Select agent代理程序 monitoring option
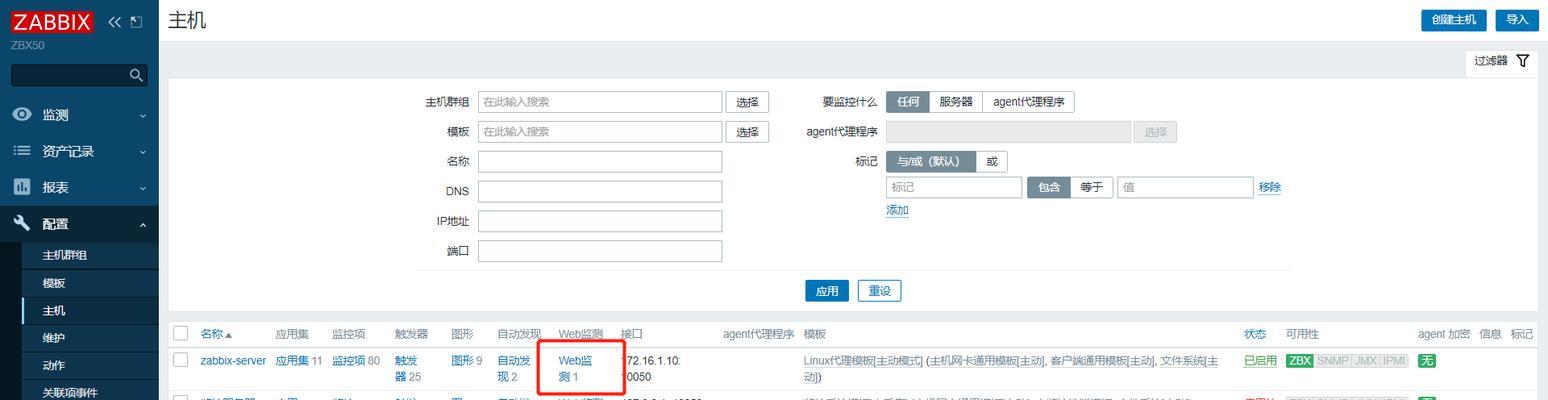Viewport: 1548px width, 400px height. pyautogui.click(x=1029, y=102)
